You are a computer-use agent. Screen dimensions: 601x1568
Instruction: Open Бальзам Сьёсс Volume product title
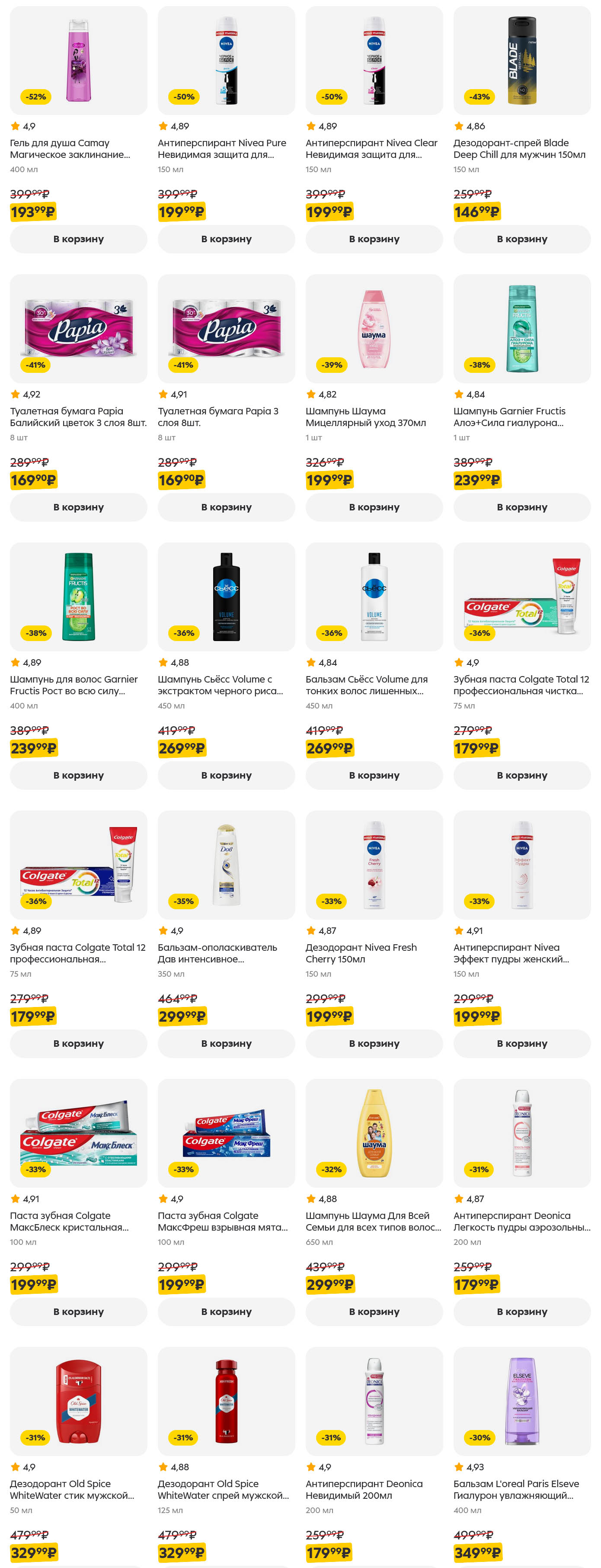[x=366, y=685]
